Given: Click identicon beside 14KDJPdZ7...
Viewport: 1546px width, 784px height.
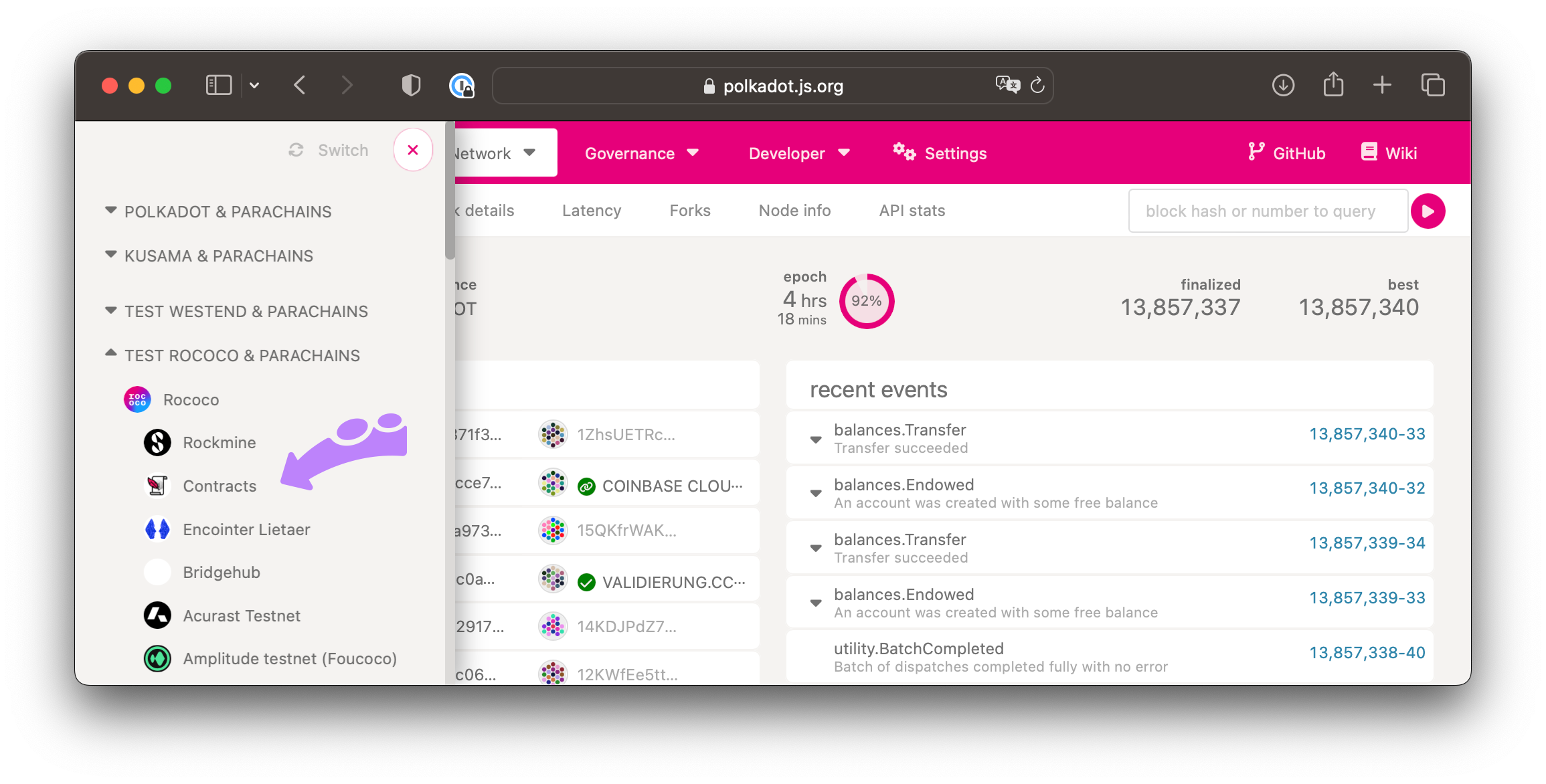Looking at the screenshot, I should click(553, 627).
